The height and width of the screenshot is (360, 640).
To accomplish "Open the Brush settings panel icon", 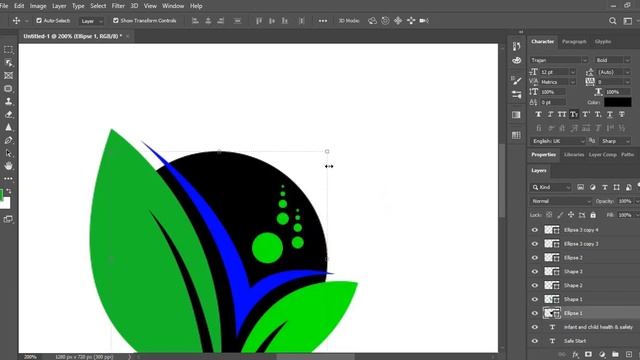I will 516,81.
